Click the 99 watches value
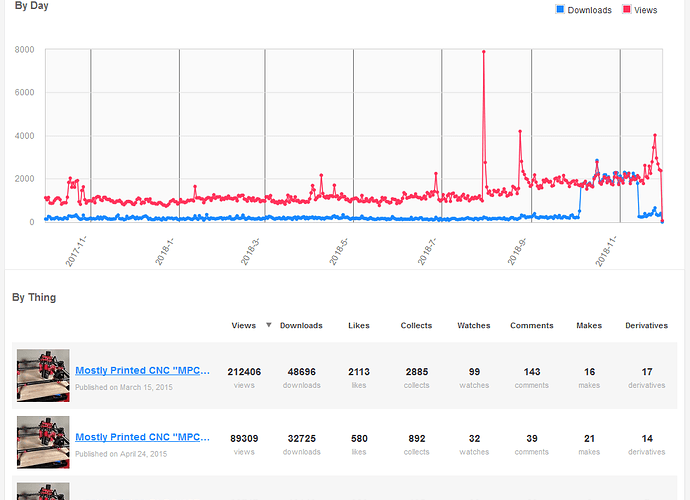Viewport: 690px width, 500px height. (x=474, y=372)
